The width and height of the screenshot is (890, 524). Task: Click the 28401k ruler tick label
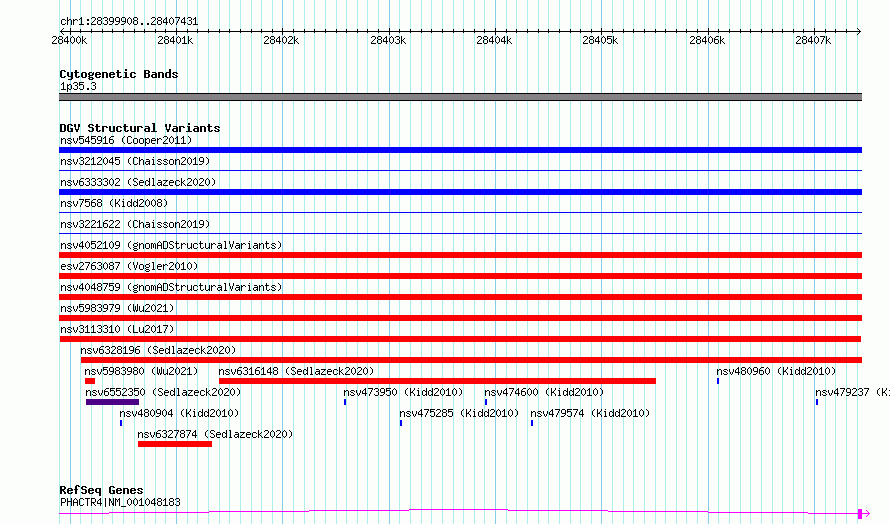tap(175, 40)
